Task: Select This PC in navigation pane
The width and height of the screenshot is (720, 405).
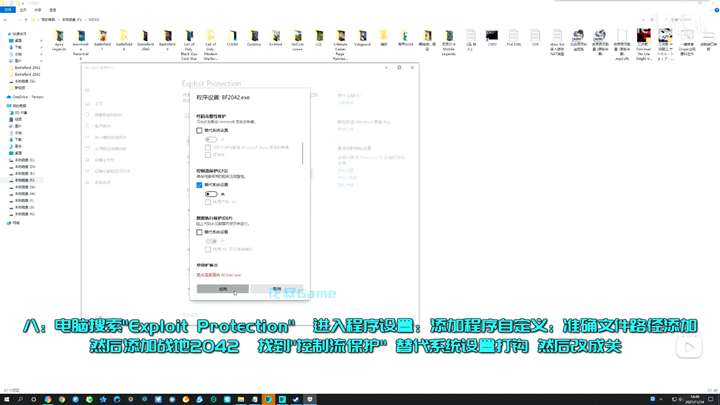Action: coord(18,106)
